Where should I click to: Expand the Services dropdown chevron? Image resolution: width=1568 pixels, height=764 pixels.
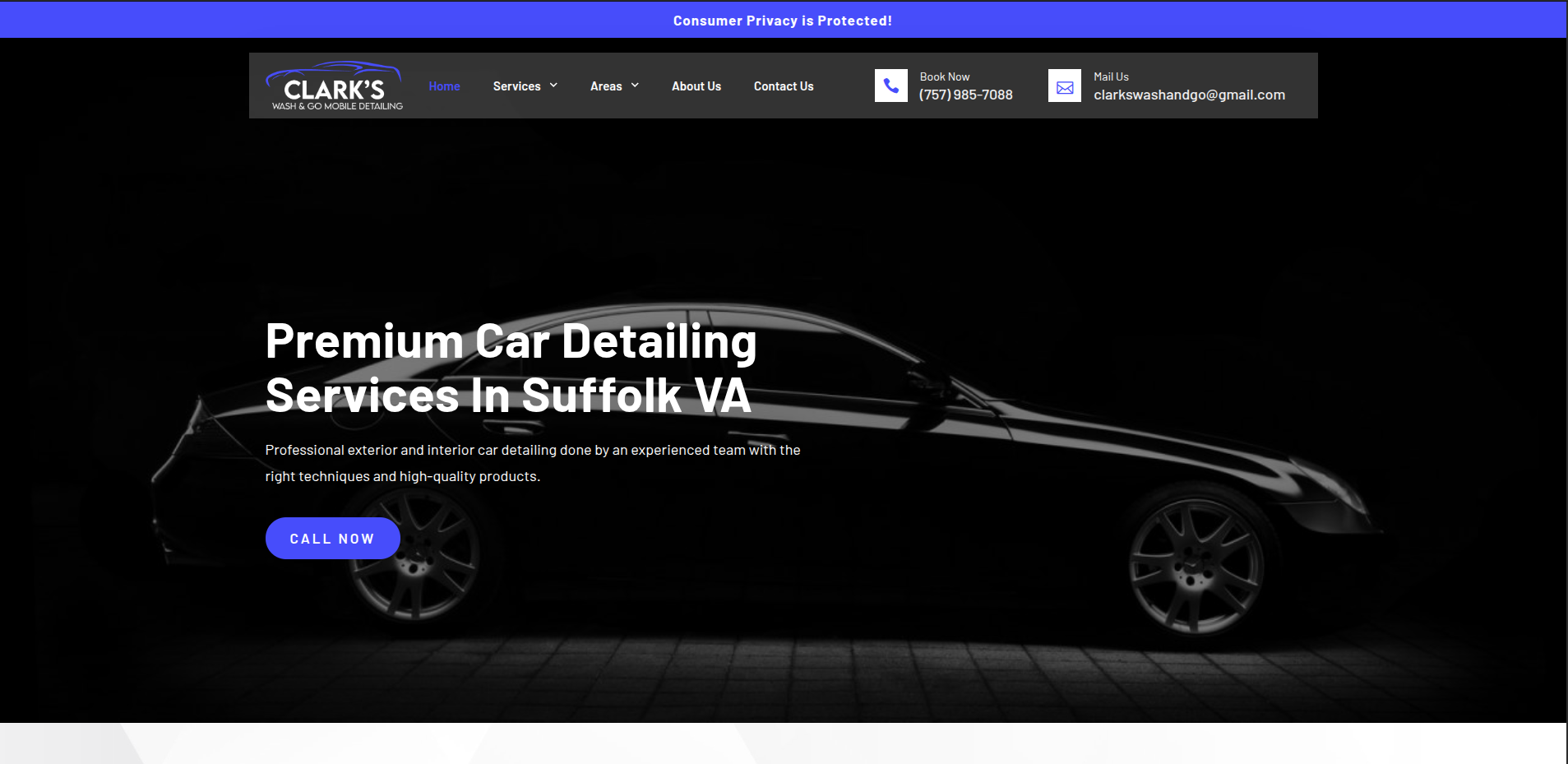[553, 86]
